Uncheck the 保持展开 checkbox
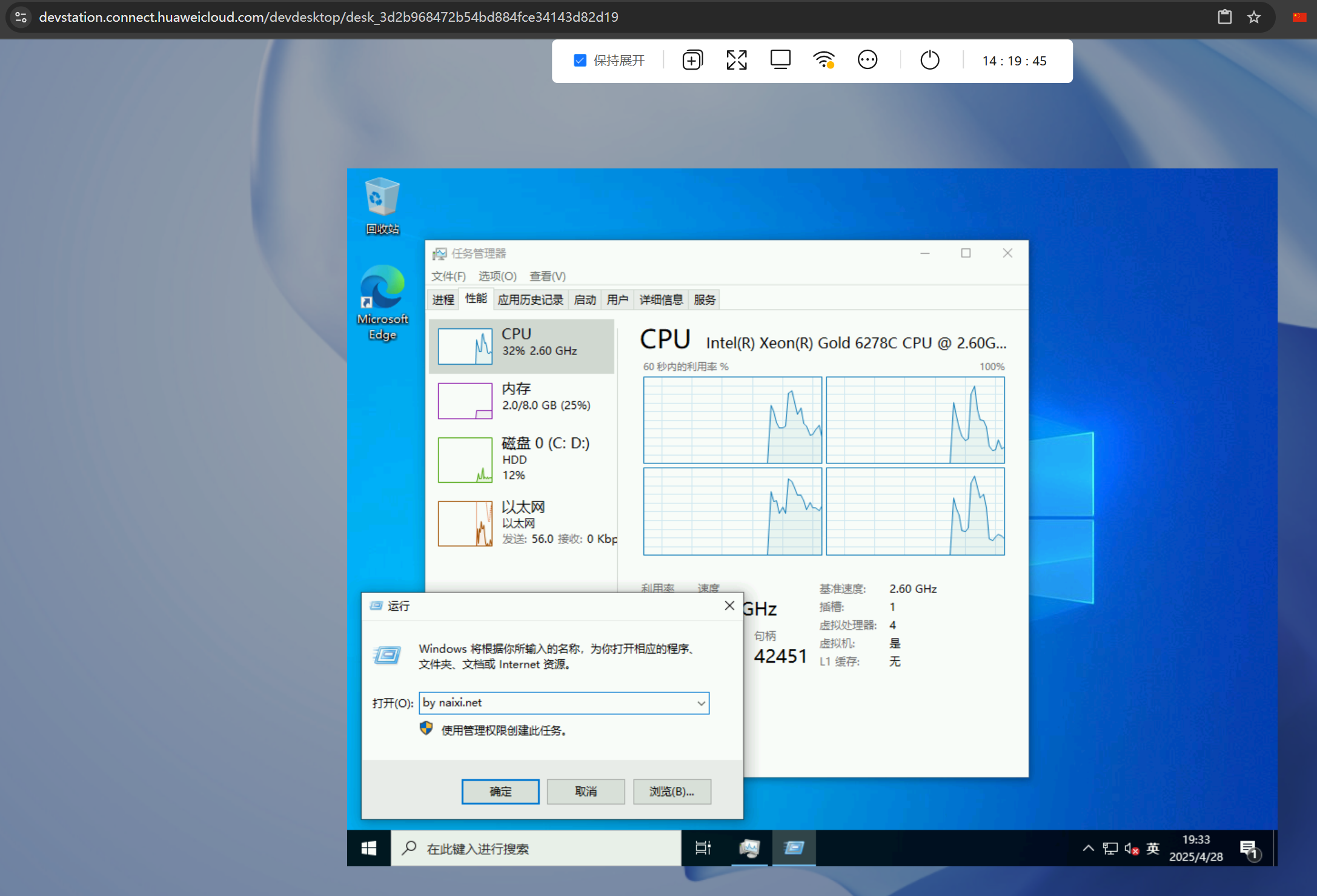This screenshot has width=1317, height=896. 580,61
